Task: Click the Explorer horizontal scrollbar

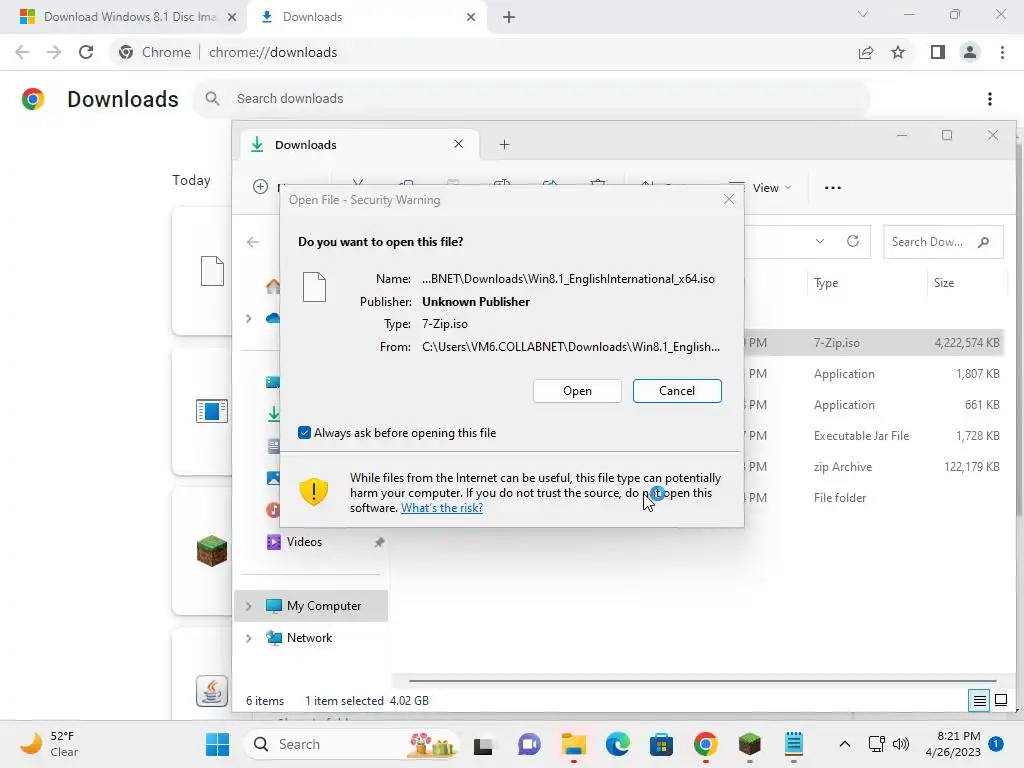Action: (703, 680)
